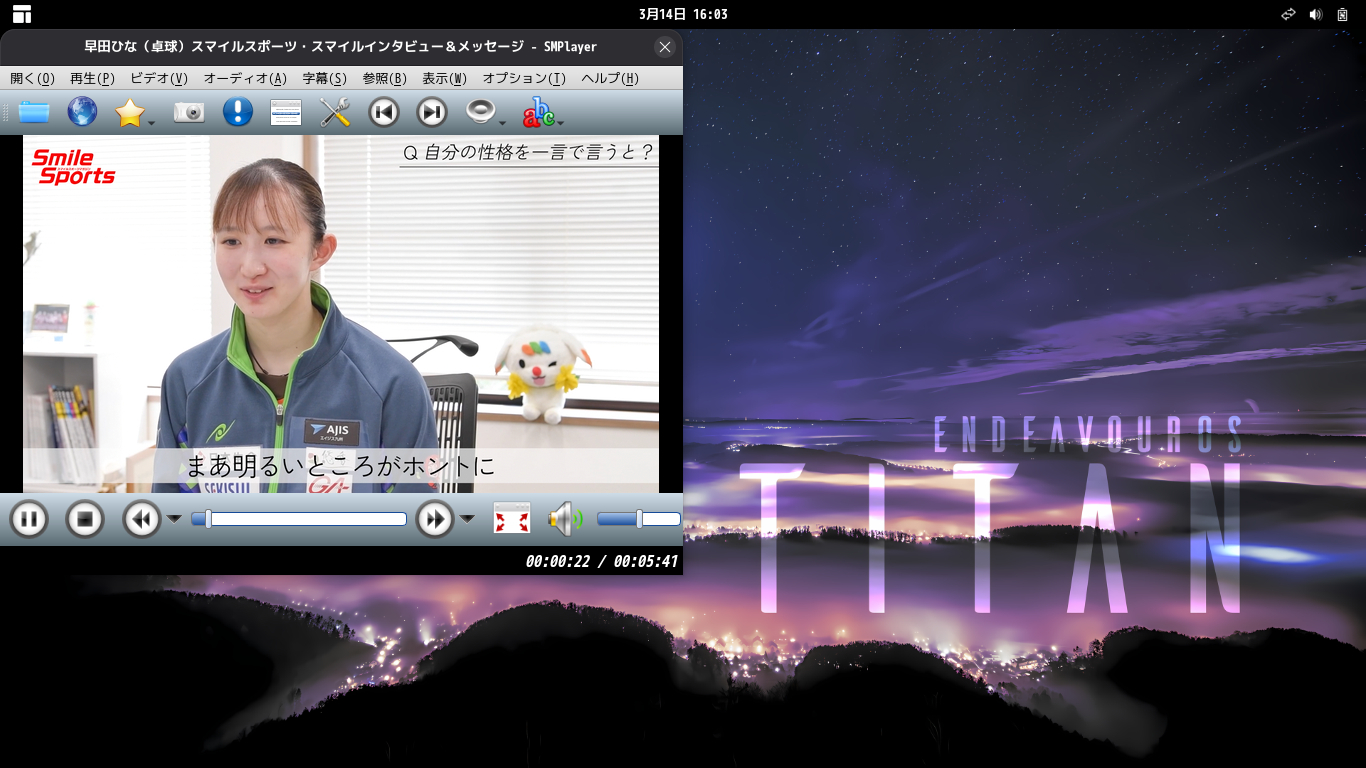The image size is (1366, 768).
Task: Expand the favorites star dropdown arrow
Action: coord(152,124)
